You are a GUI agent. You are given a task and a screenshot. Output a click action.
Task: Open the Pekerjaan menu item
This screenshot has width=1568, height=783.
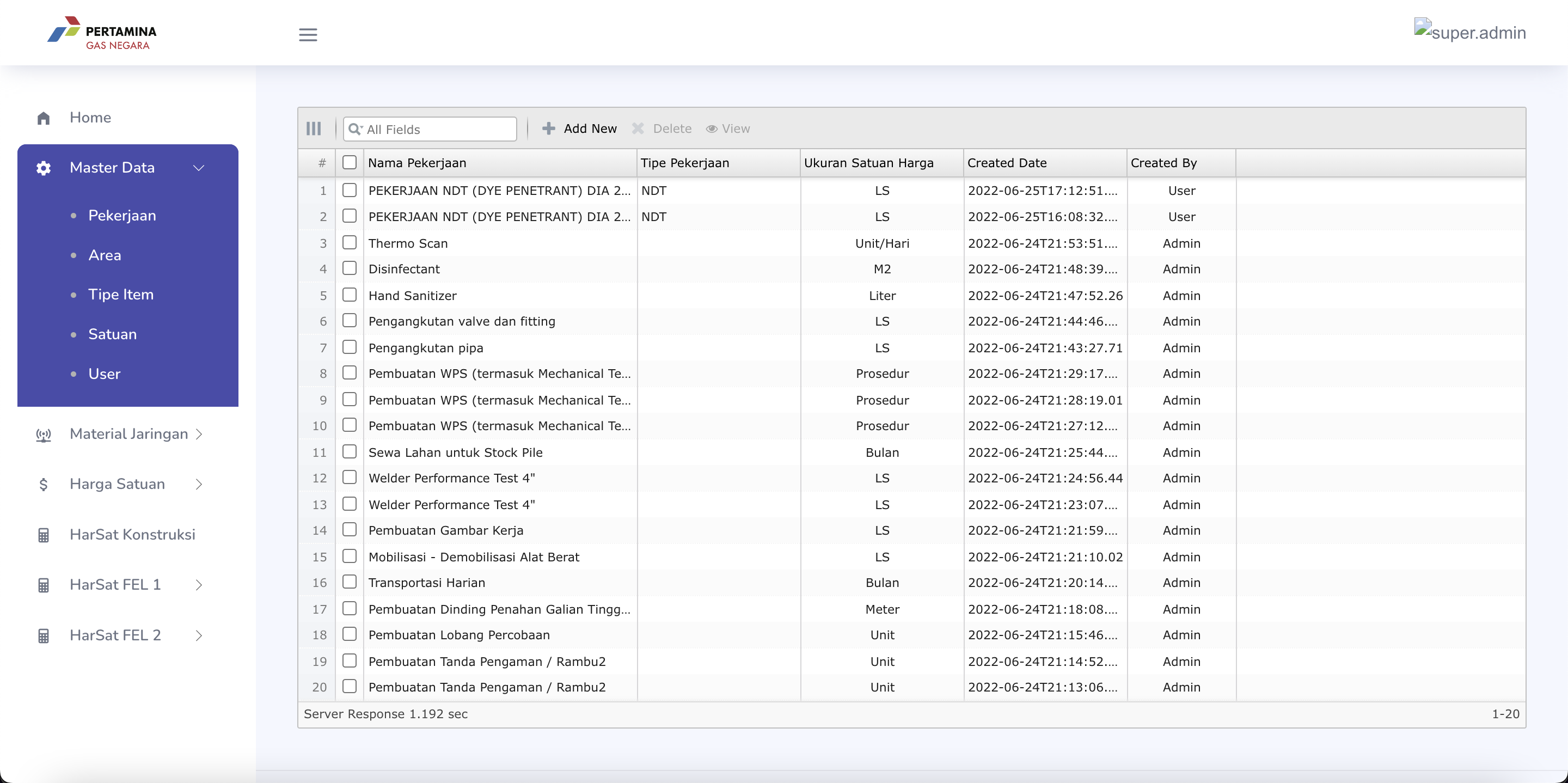pos(122,216)
